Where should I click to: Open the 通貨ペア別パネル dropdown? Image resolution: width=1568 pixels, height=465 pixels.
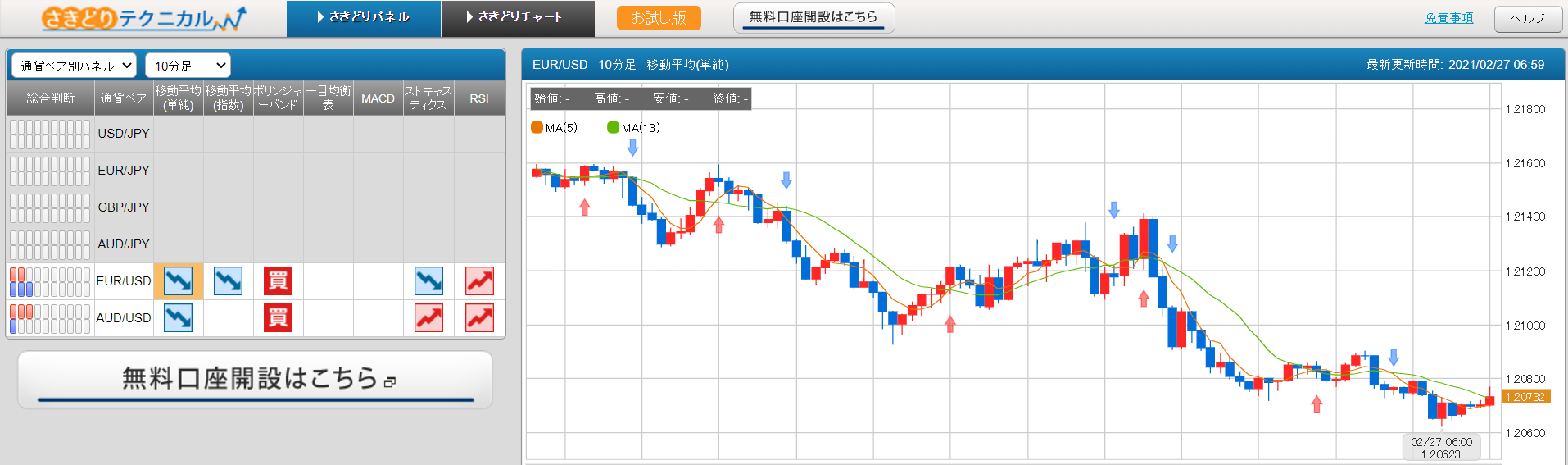coord(75,66)
